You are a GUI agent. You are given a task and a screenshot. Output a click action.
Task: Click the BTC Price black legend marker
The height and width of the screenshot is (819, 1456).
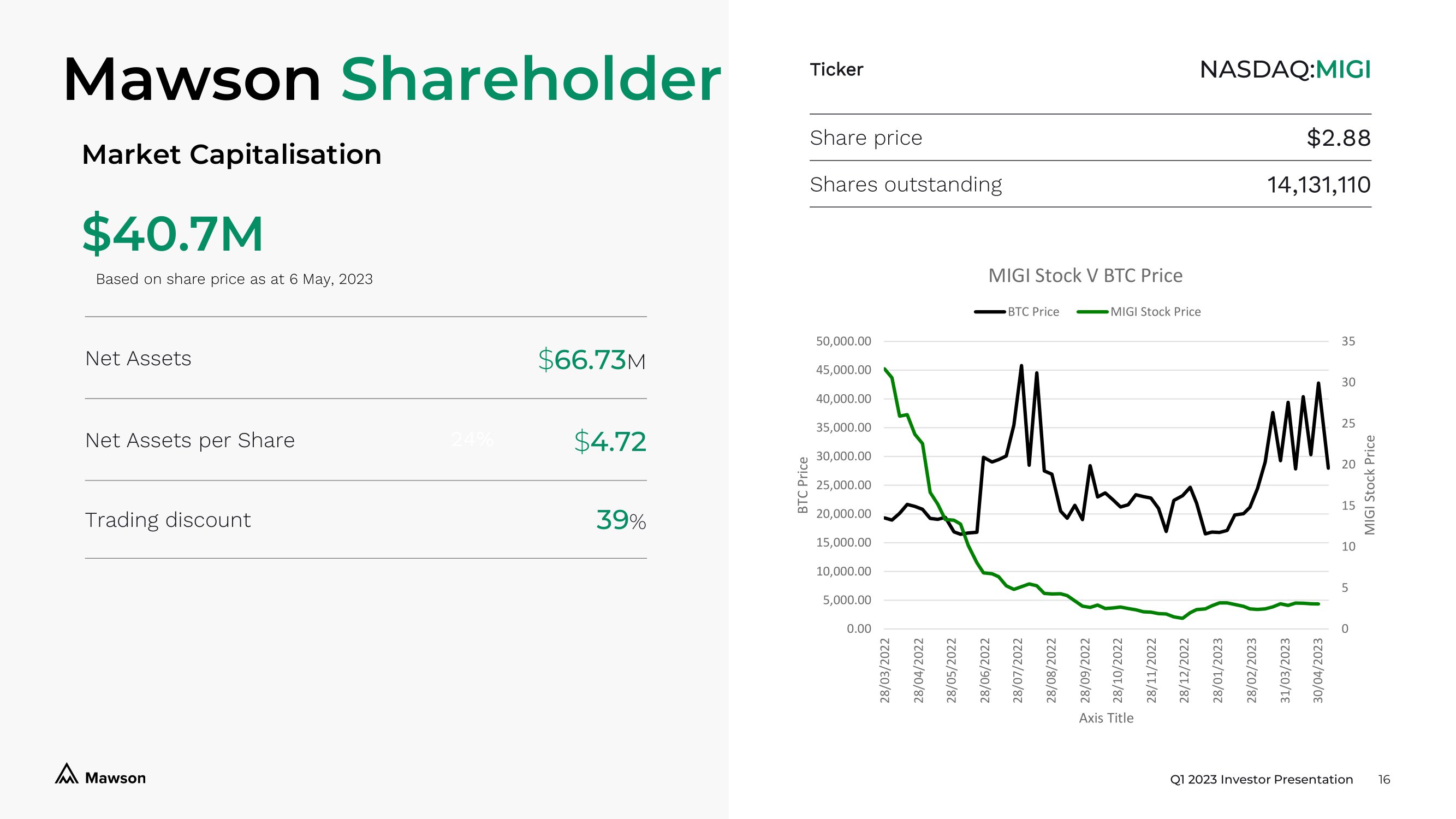click(989, 312)
